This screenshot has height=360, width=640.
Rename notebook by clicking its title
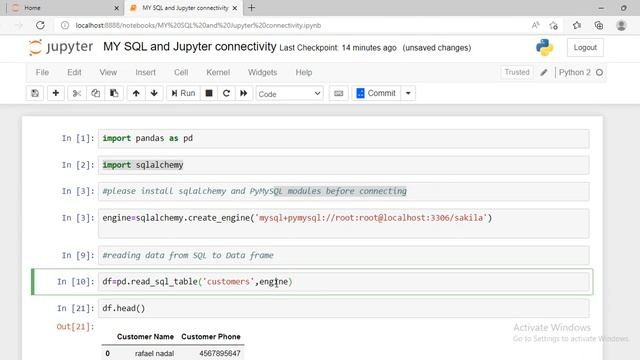tap(189, 47)
